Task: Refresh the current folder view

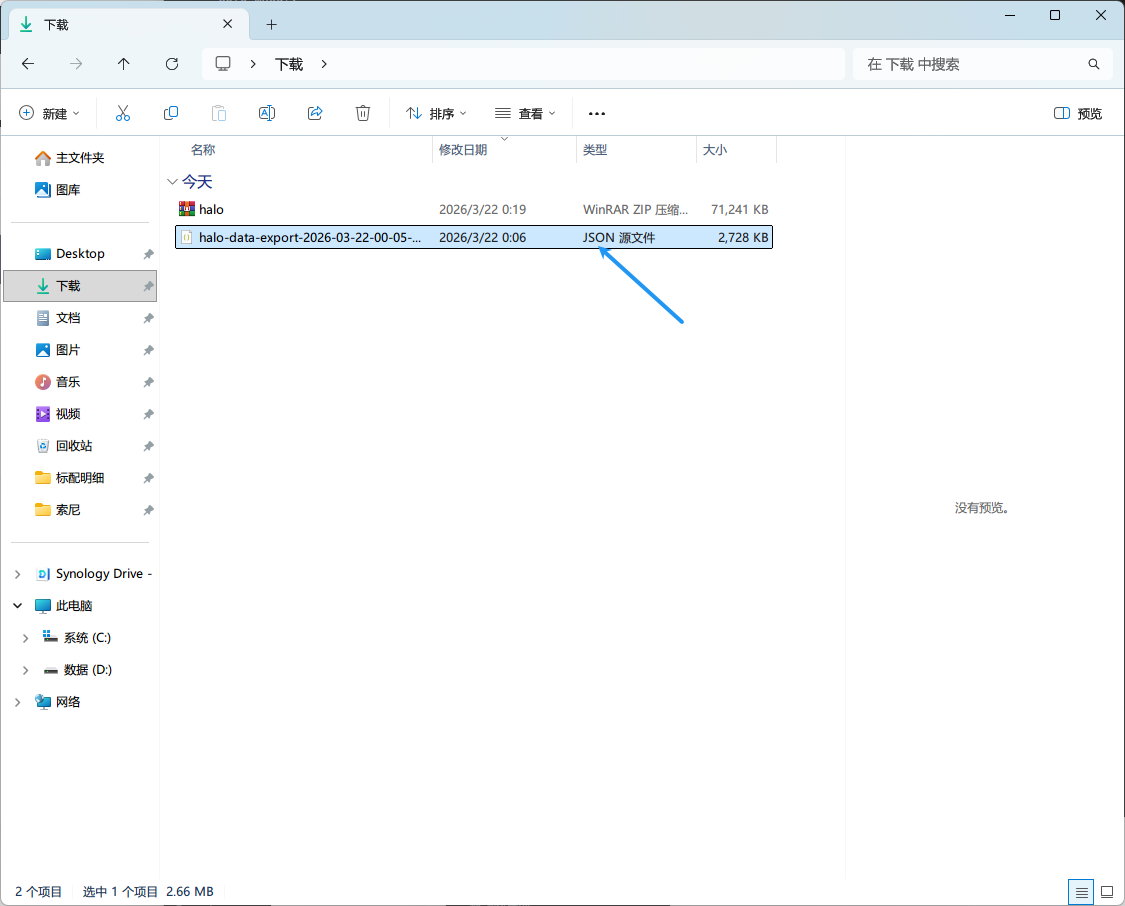Action: (172, 64)
